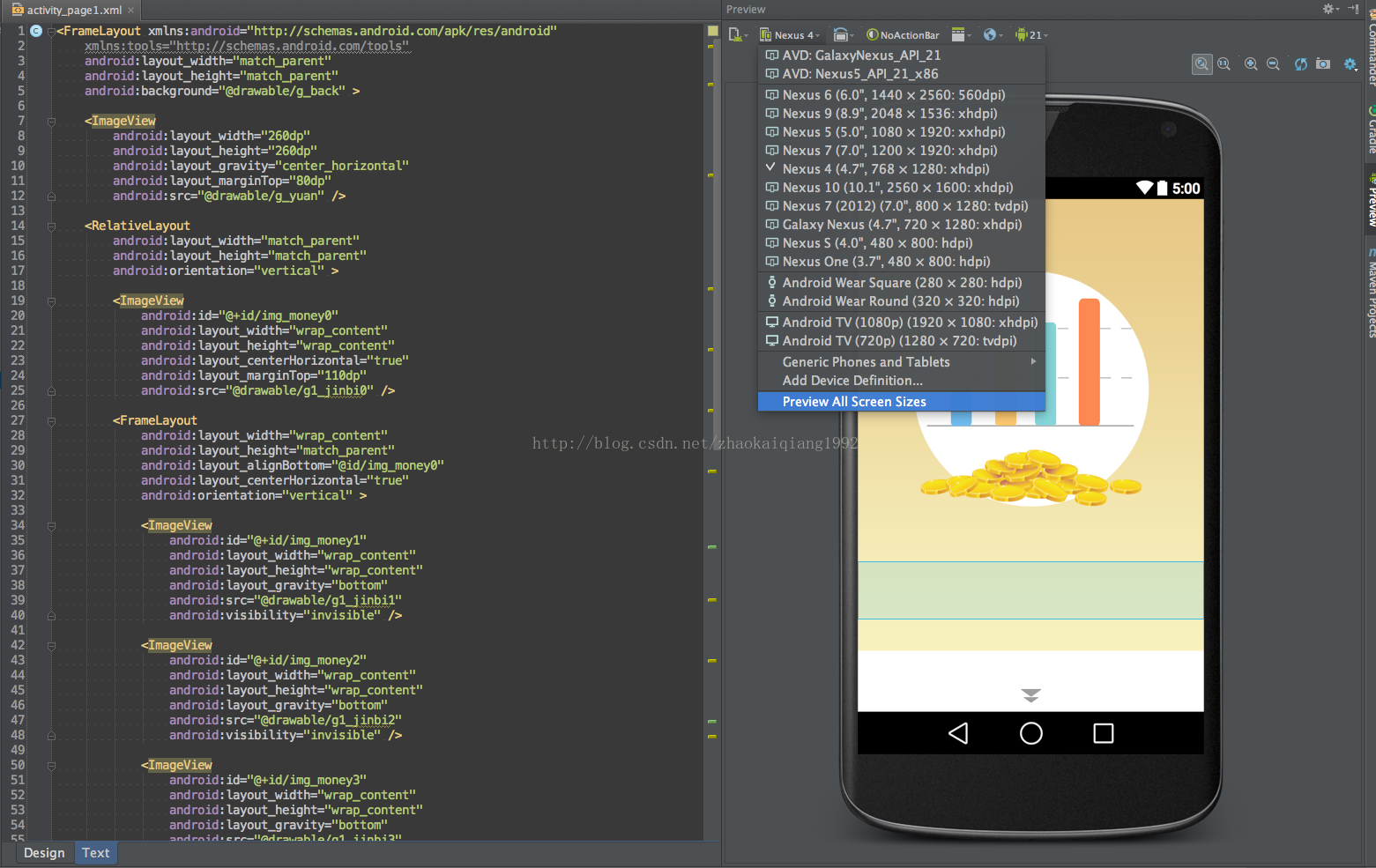Switch to the Design tab
Viewport: 1376px width, 868px height.
coord(44,853)
